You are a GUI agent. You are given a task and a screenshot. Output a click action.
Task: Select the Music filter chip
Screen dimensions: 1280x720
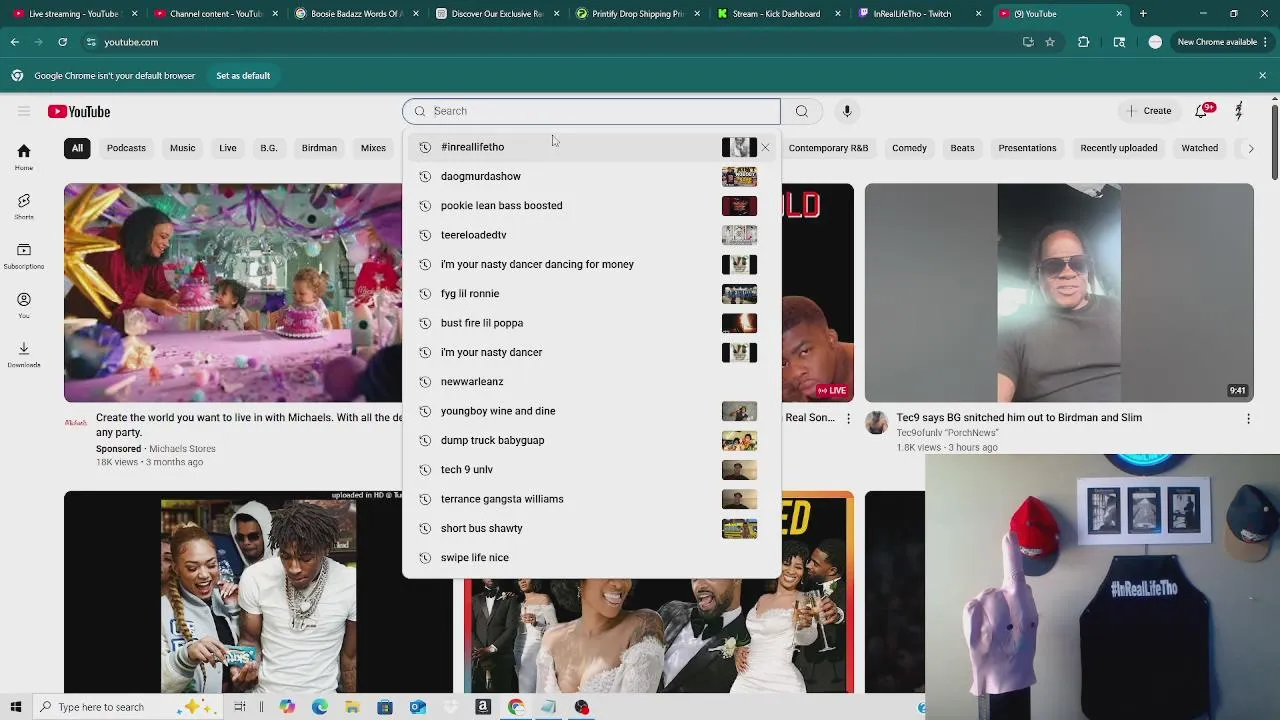pos(182,148)
